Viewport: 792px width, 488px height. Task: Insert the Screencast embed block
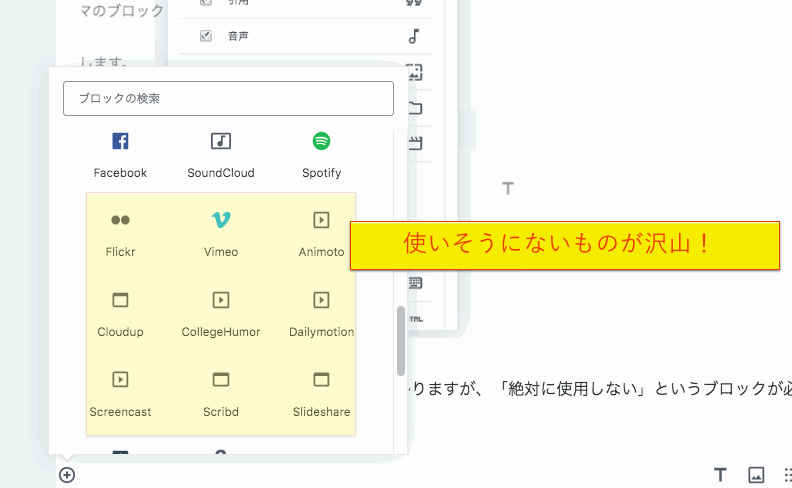(120, 394)
